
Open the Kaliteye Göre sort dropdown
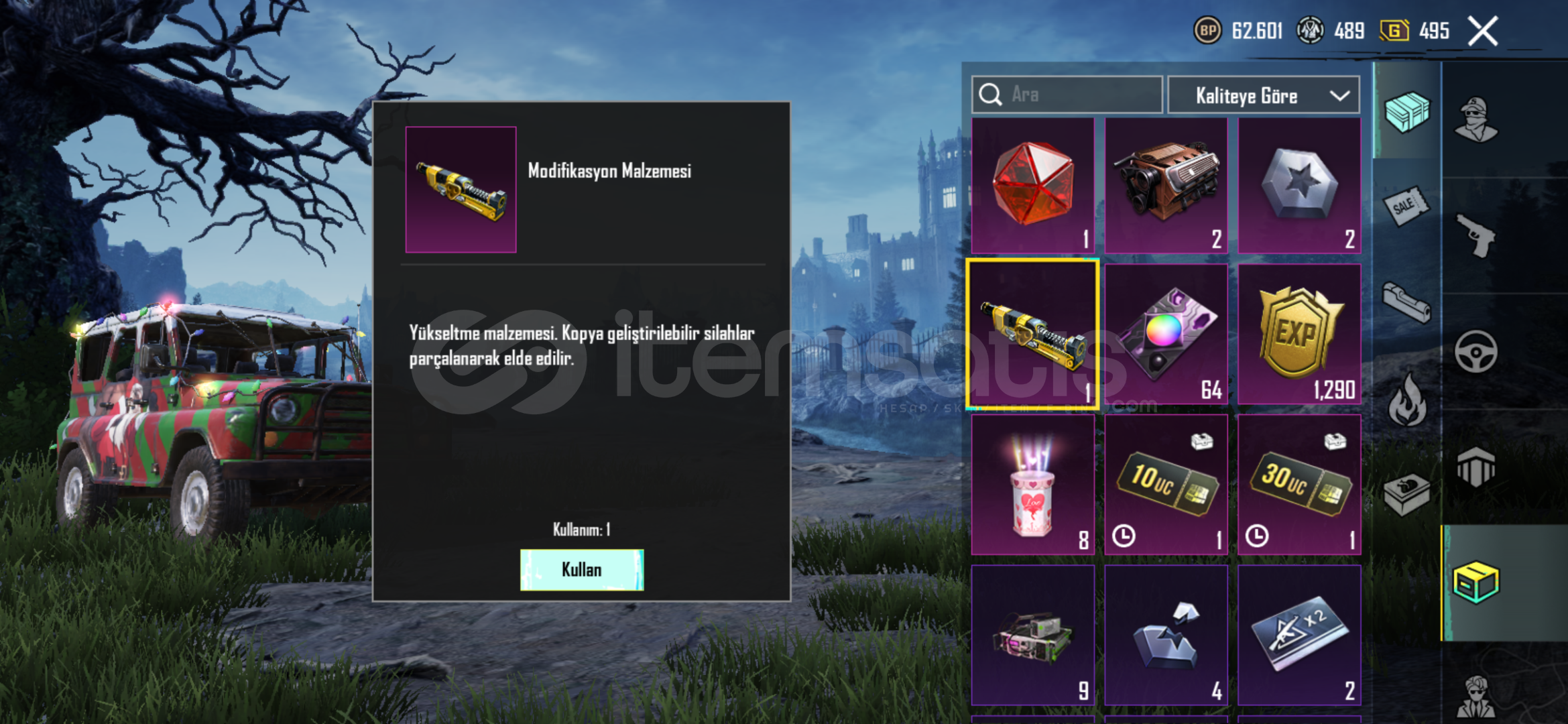click(x=1264, y=95)
